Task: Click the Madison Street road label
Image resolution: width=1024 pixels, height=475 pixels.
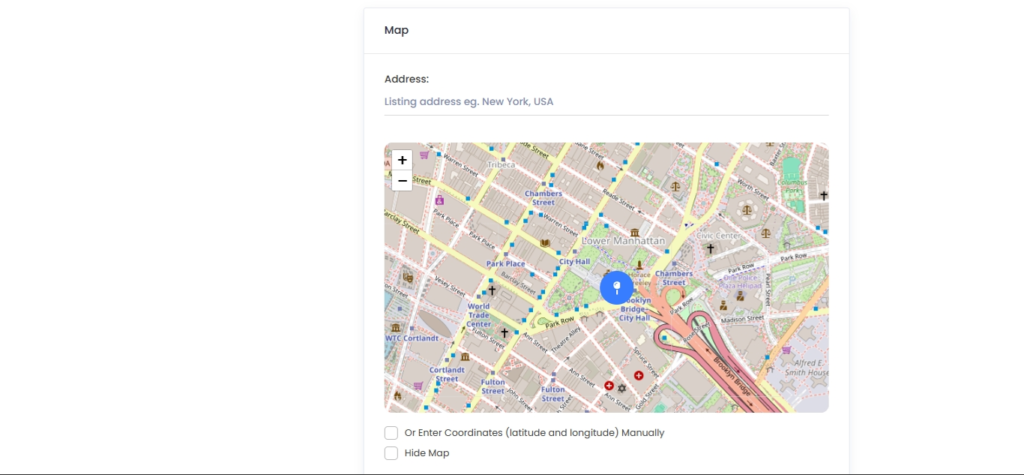Action: click(741, 319)
